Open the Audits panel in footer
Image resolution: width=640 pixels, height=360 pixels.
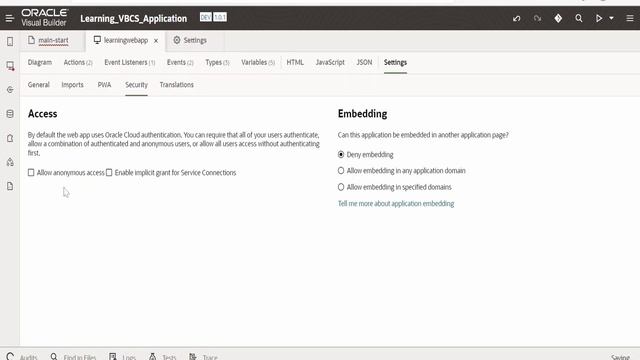(x=22, y=357)
